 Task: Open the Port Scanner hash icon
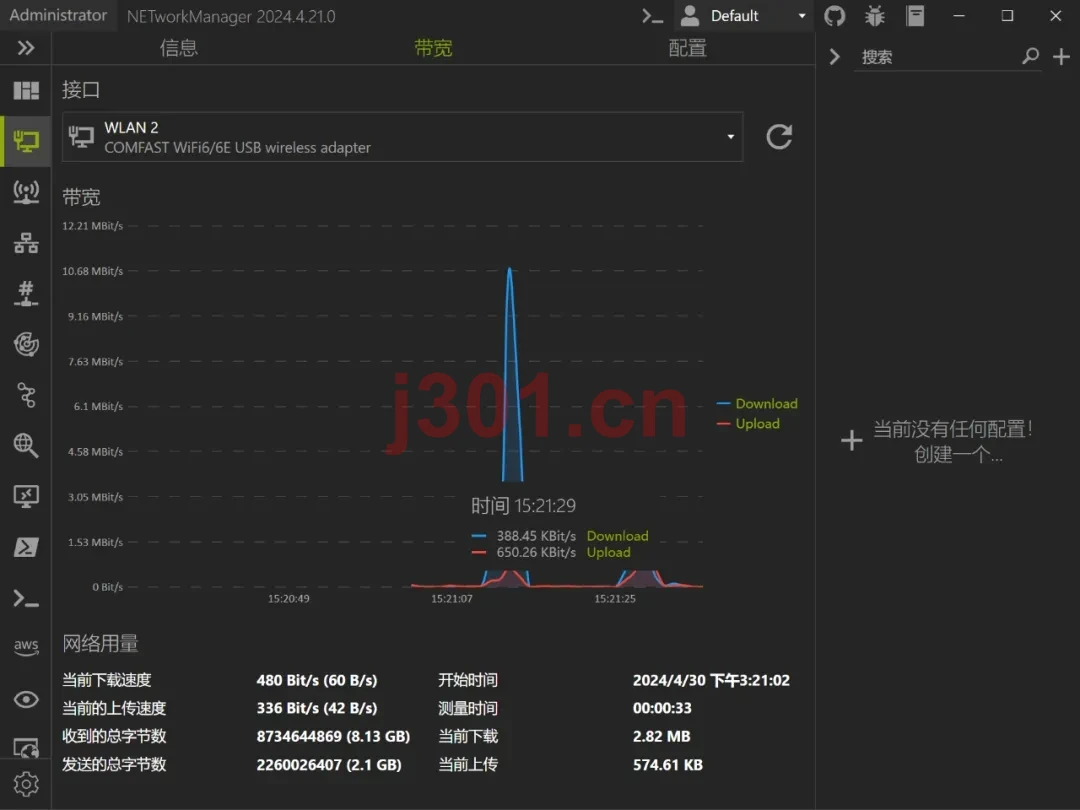(x=25, y=293)
